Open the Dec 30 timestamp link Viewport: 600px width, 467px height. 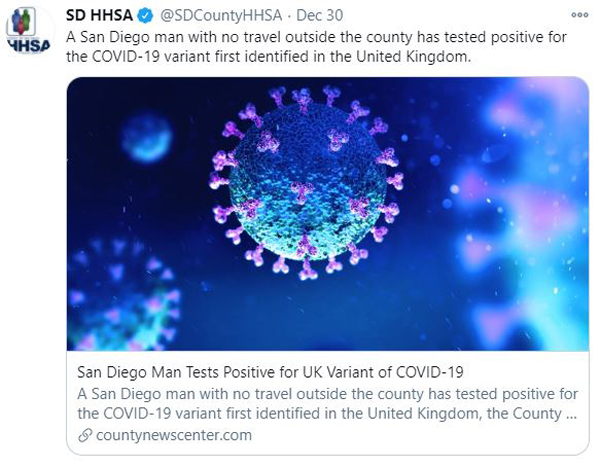(320, 16)
